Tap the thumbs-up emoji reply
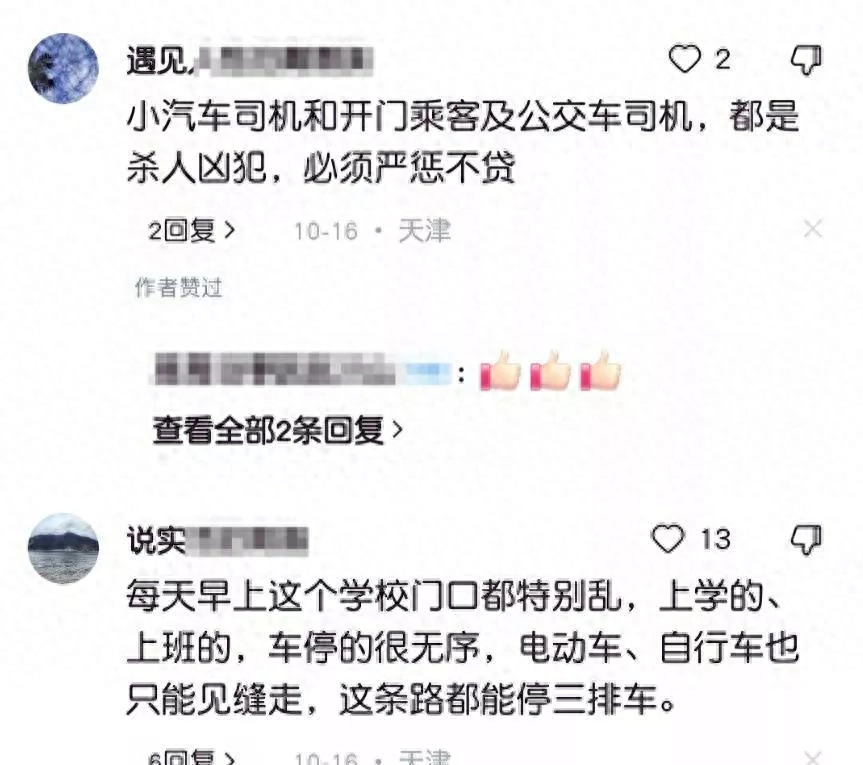863x765 pixels. (x=550, y=370)
